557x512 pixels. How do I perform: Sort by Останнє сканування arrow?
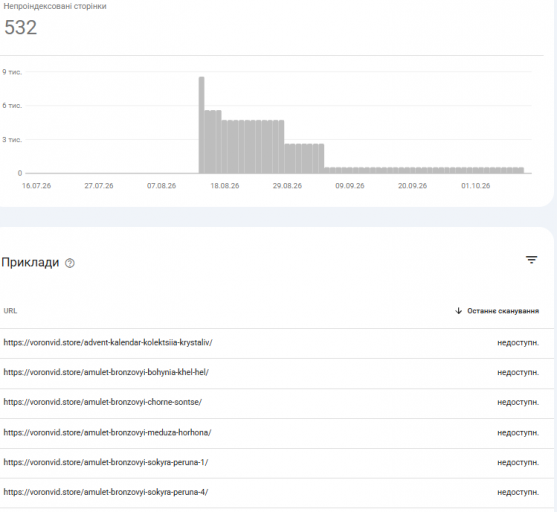(458, 311)
